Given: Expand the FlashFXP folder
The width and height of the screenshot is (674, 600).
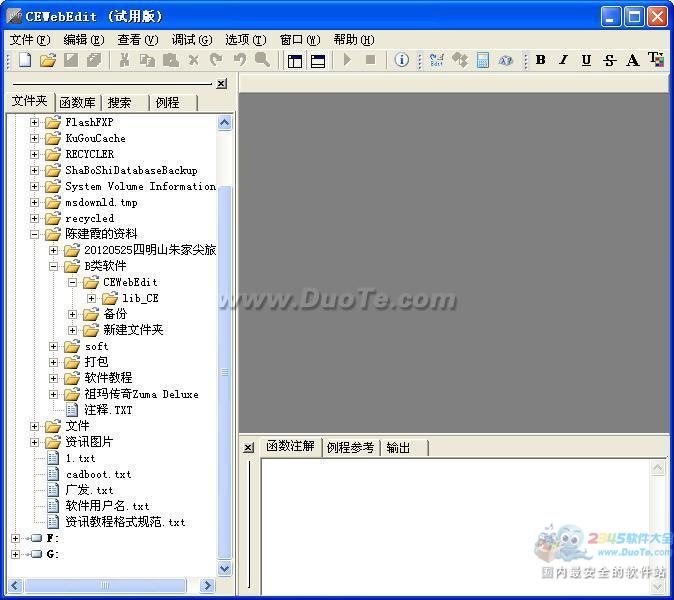Looking at the screenshot, I should (x=34, y=122).
